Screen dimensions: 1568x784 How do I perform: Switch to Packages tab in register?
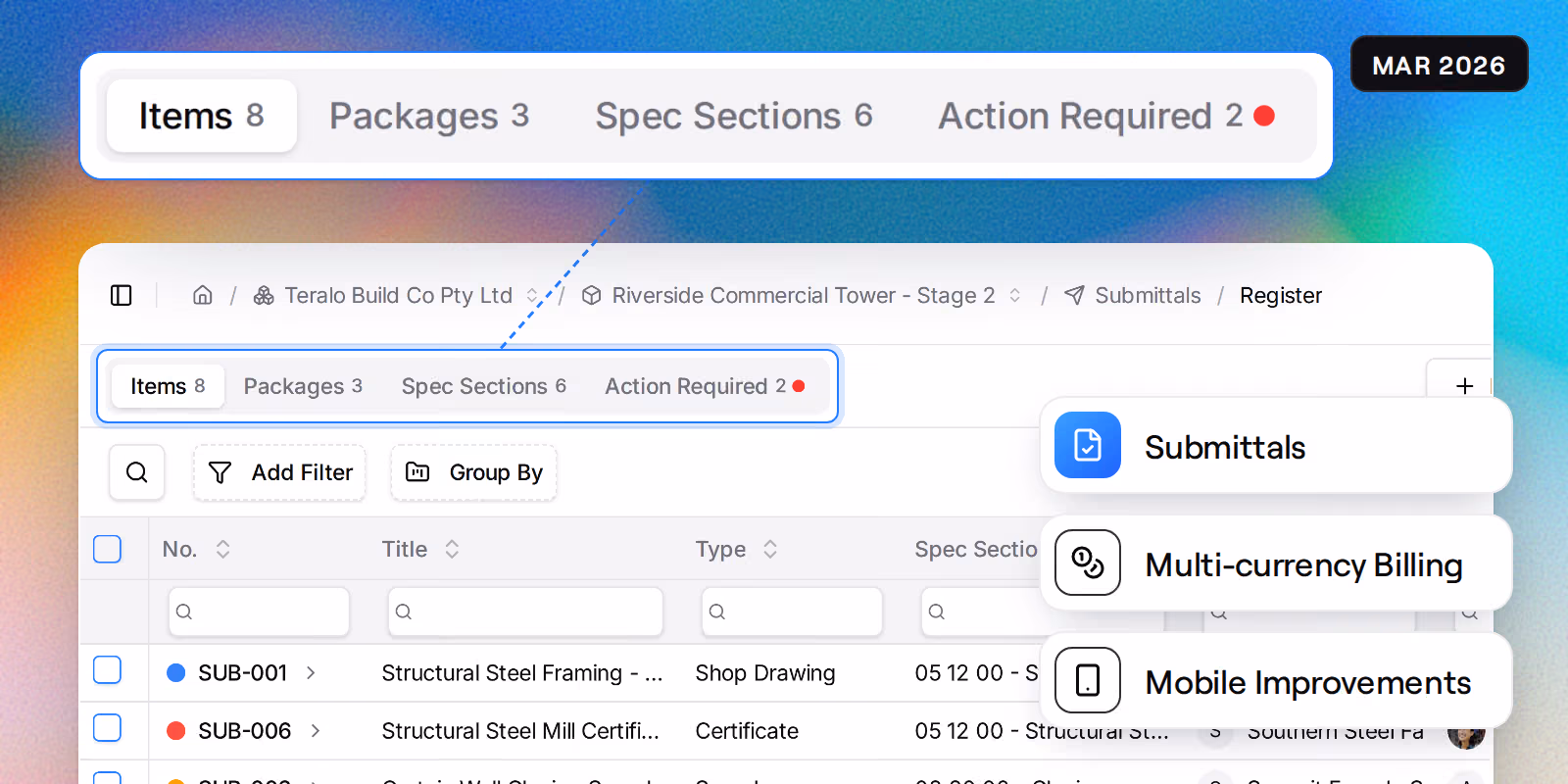303,386
